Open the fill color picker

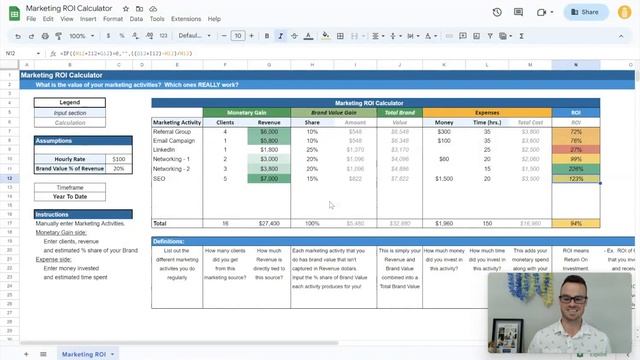tap(326, 36)
